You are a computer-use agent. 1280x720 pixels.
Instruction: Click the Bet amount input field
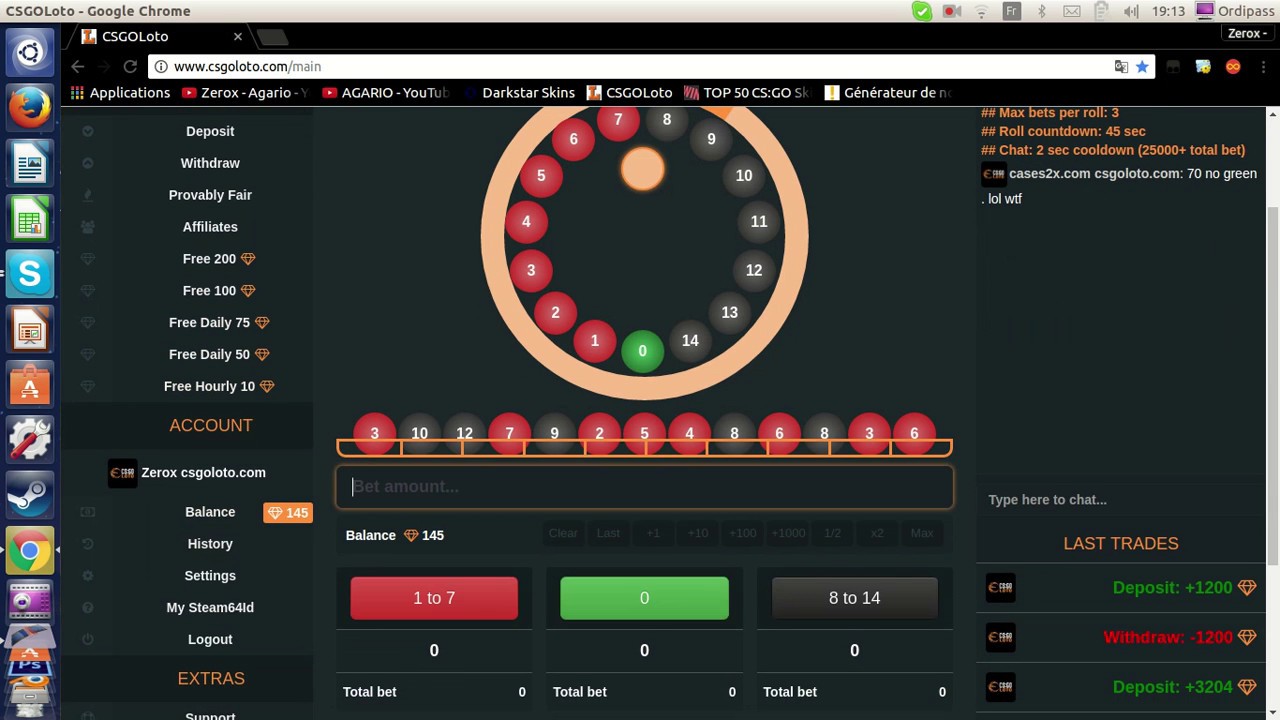(644, 487)
